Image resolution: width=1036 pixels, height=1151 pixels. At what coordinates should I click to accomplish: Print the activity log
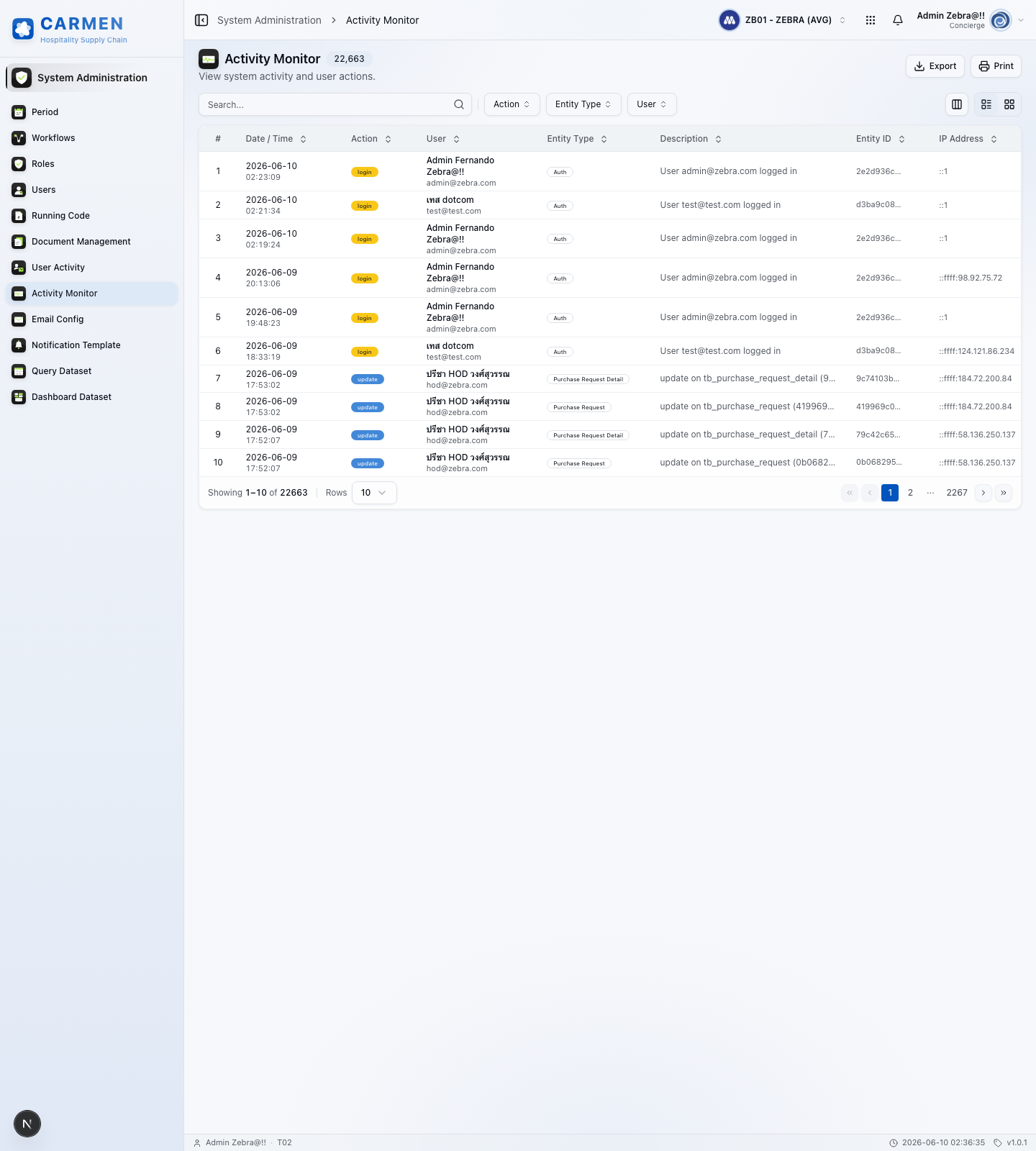pyautogui.click(x=996, y=66)
